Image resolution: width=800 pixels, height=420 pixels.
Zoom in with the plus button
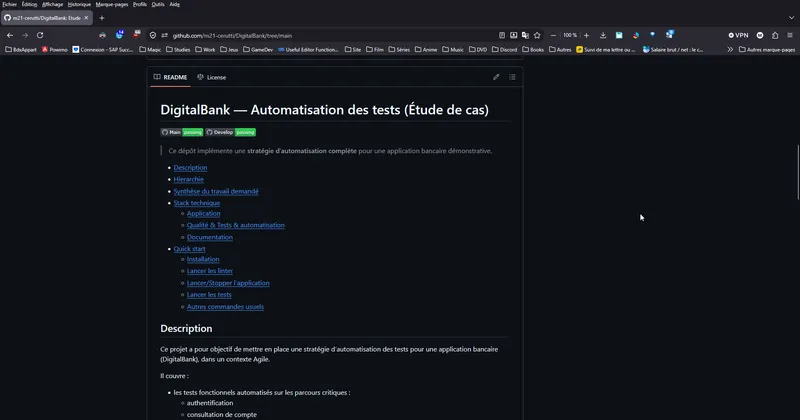(x=586, y=35)
